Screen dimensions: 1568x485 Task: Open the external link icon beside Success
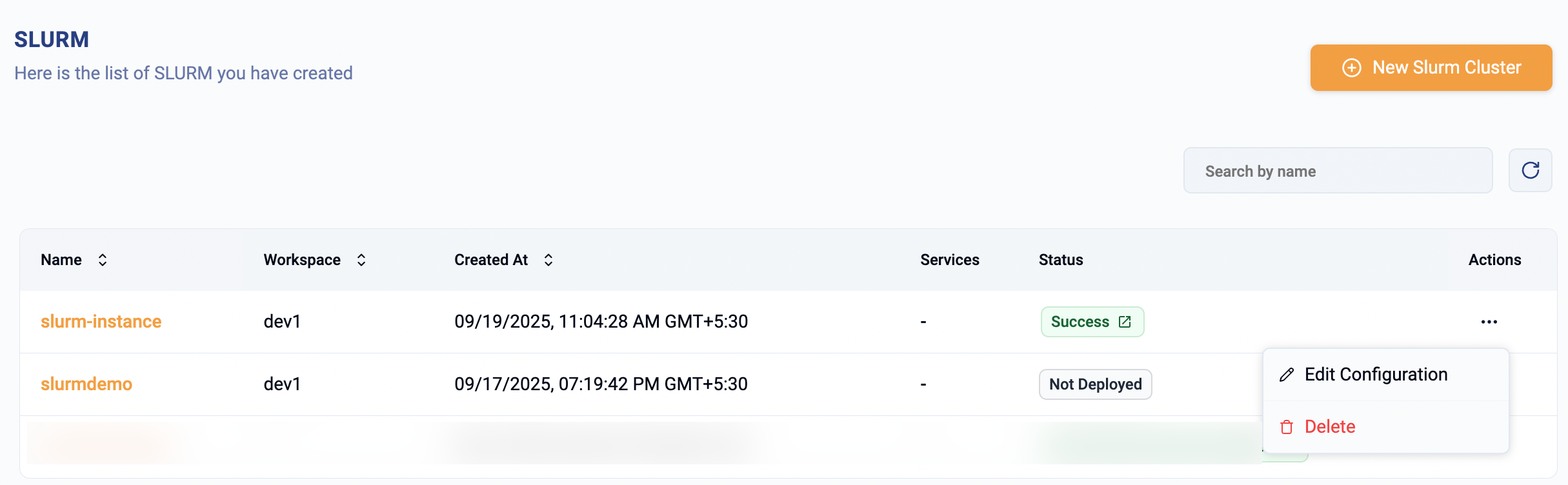[x=1125, y=322]
